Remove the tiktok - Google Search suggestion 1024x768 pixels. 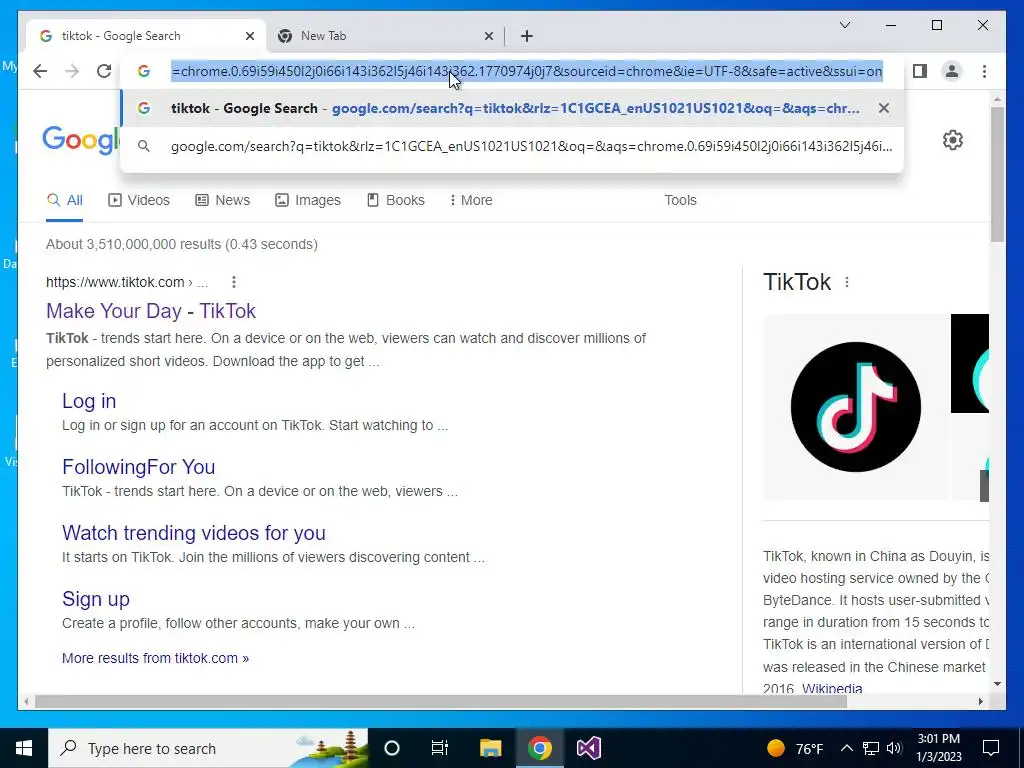pyautogui.click(x=884, y=108)
